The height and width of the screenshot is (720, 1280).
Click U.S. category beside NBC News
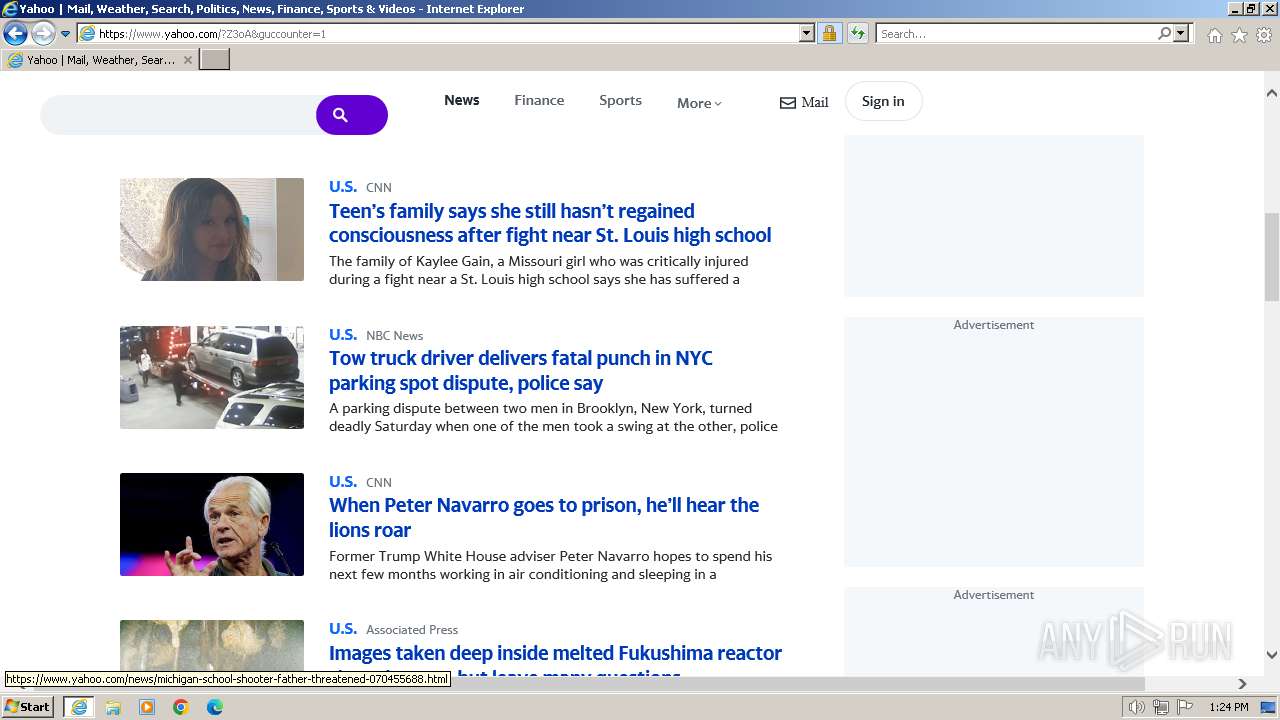(343, 334)
